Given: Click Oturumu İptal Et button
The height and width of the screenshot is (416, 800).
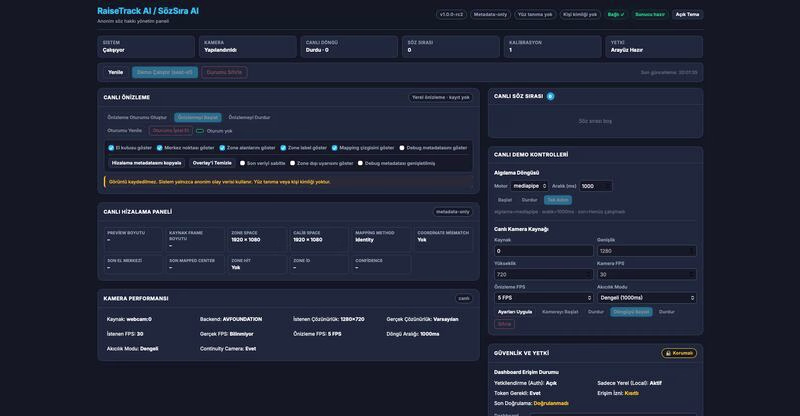Looking at the screenshot, I should point(171,131).
